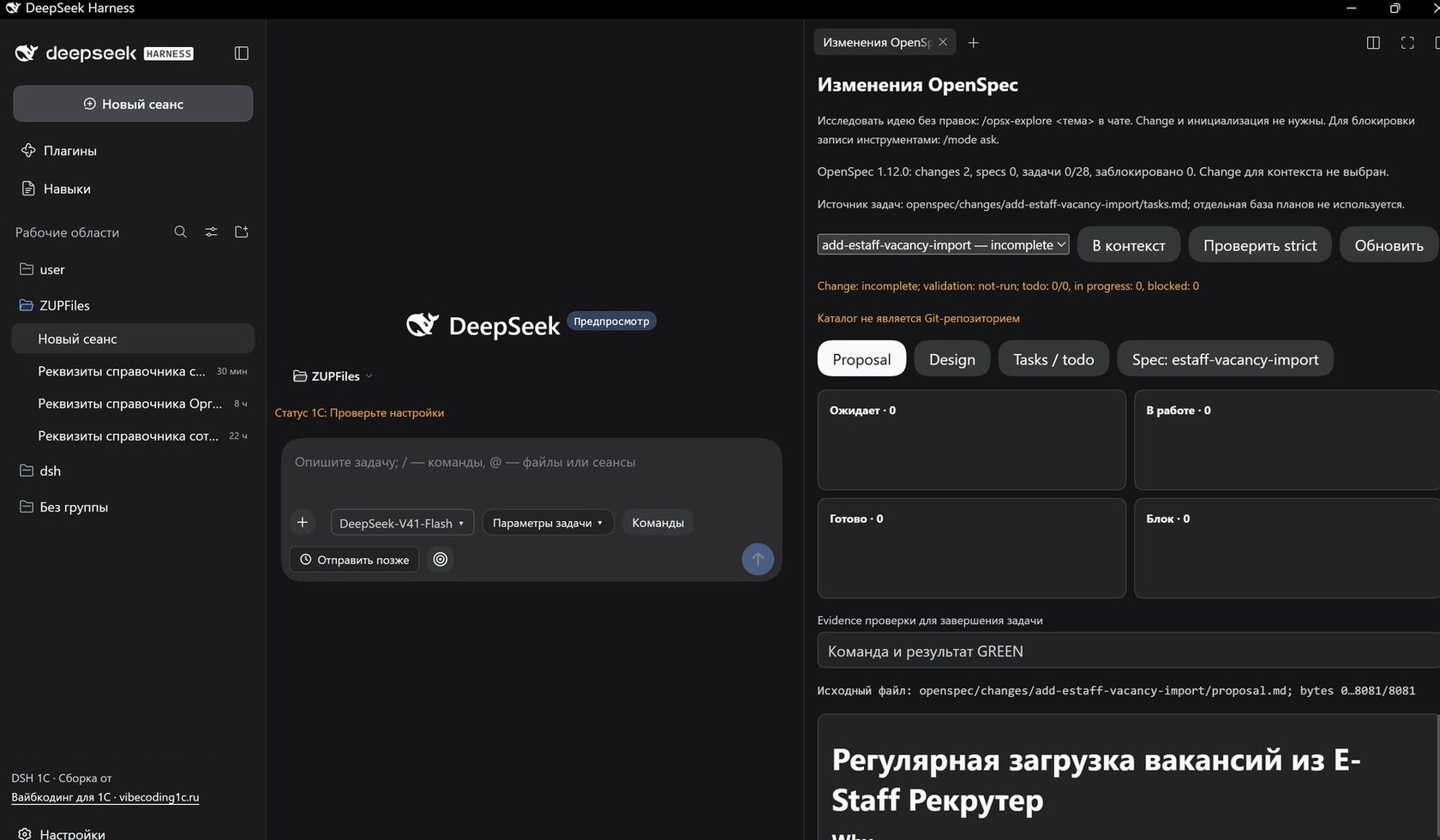
Task: Switch to the Proposal tab
Action: tap(861, 359)
